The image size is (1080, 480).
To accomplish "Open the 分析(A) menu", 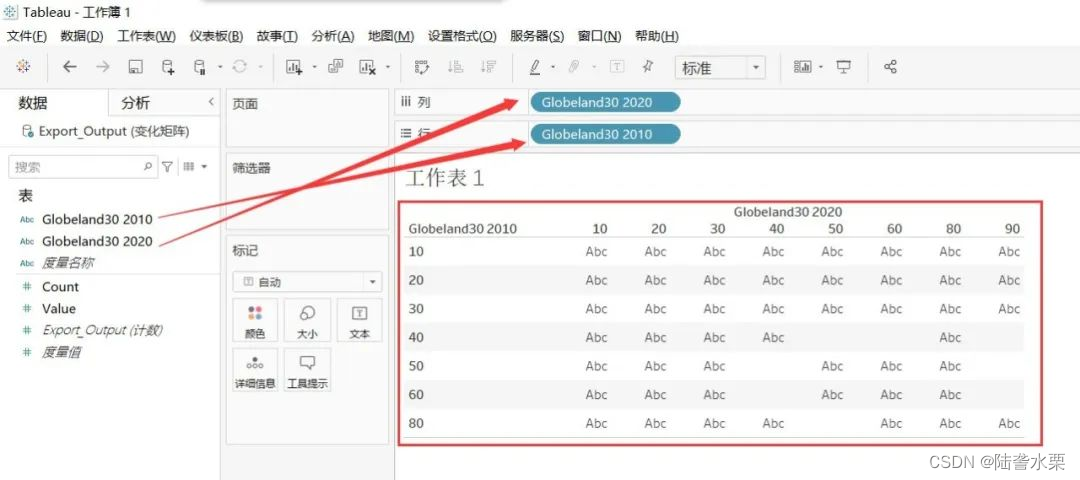I will coord(333,36).
